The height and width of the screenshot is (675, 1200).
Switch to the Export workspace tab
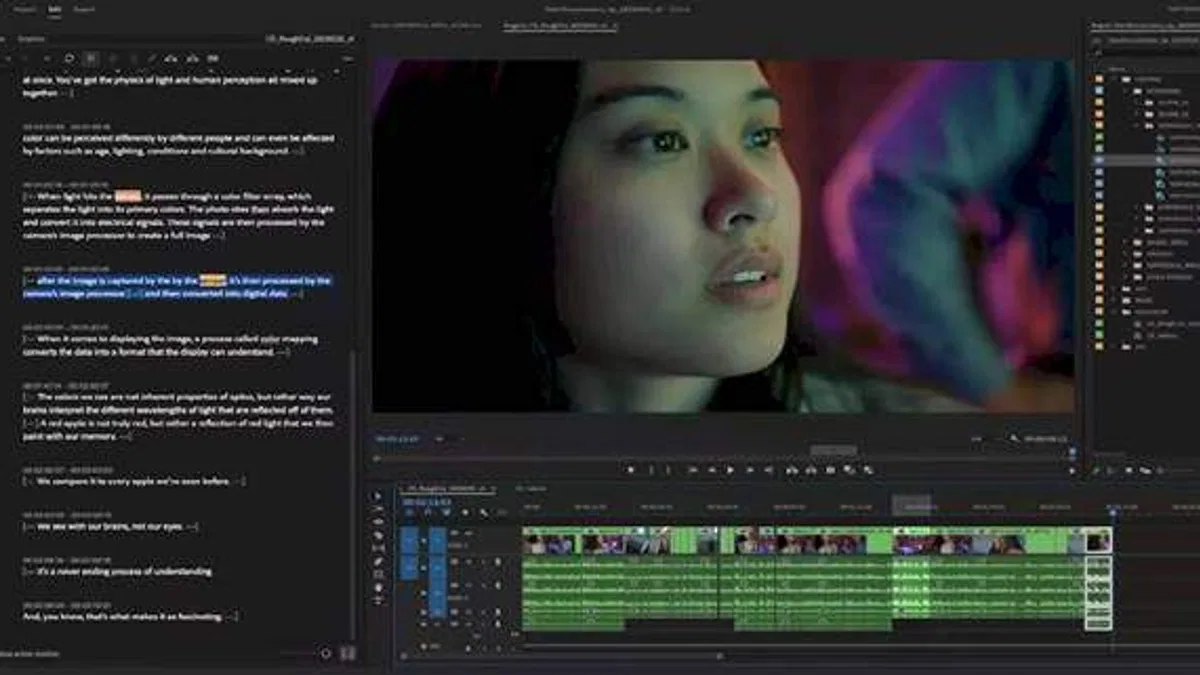coord(84,9)
